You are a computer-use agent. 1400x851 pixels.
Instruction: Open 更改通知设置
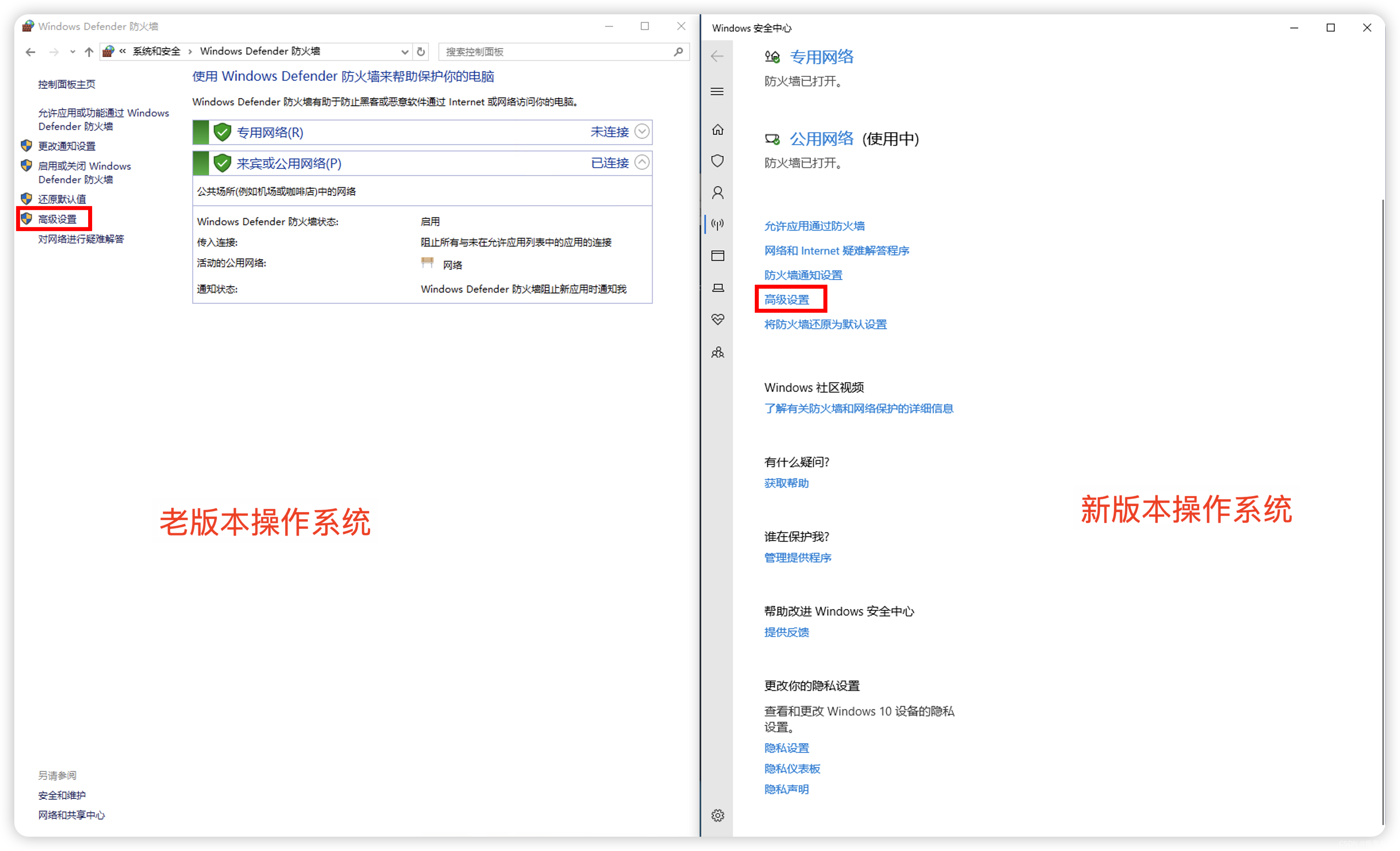[66, 146]
